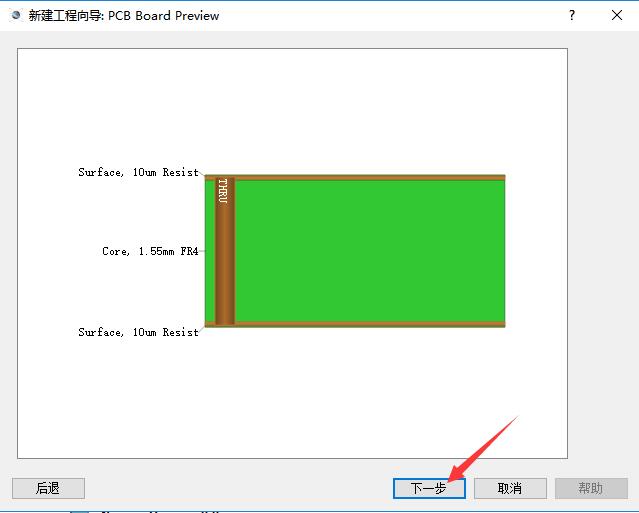Open help using the 帮助 button
Viewport: 639px width, 513px height.
[x=591, y=488]
